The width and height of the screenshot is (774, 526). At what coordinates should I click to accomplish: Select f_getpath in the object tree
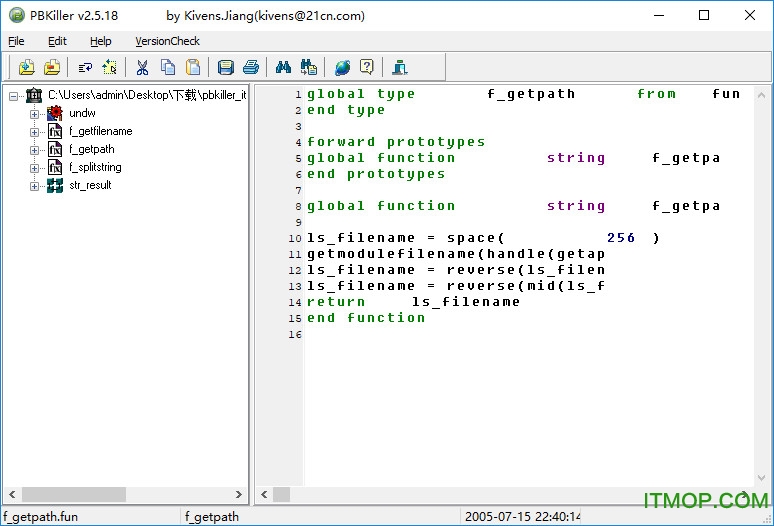click(92, 149)
